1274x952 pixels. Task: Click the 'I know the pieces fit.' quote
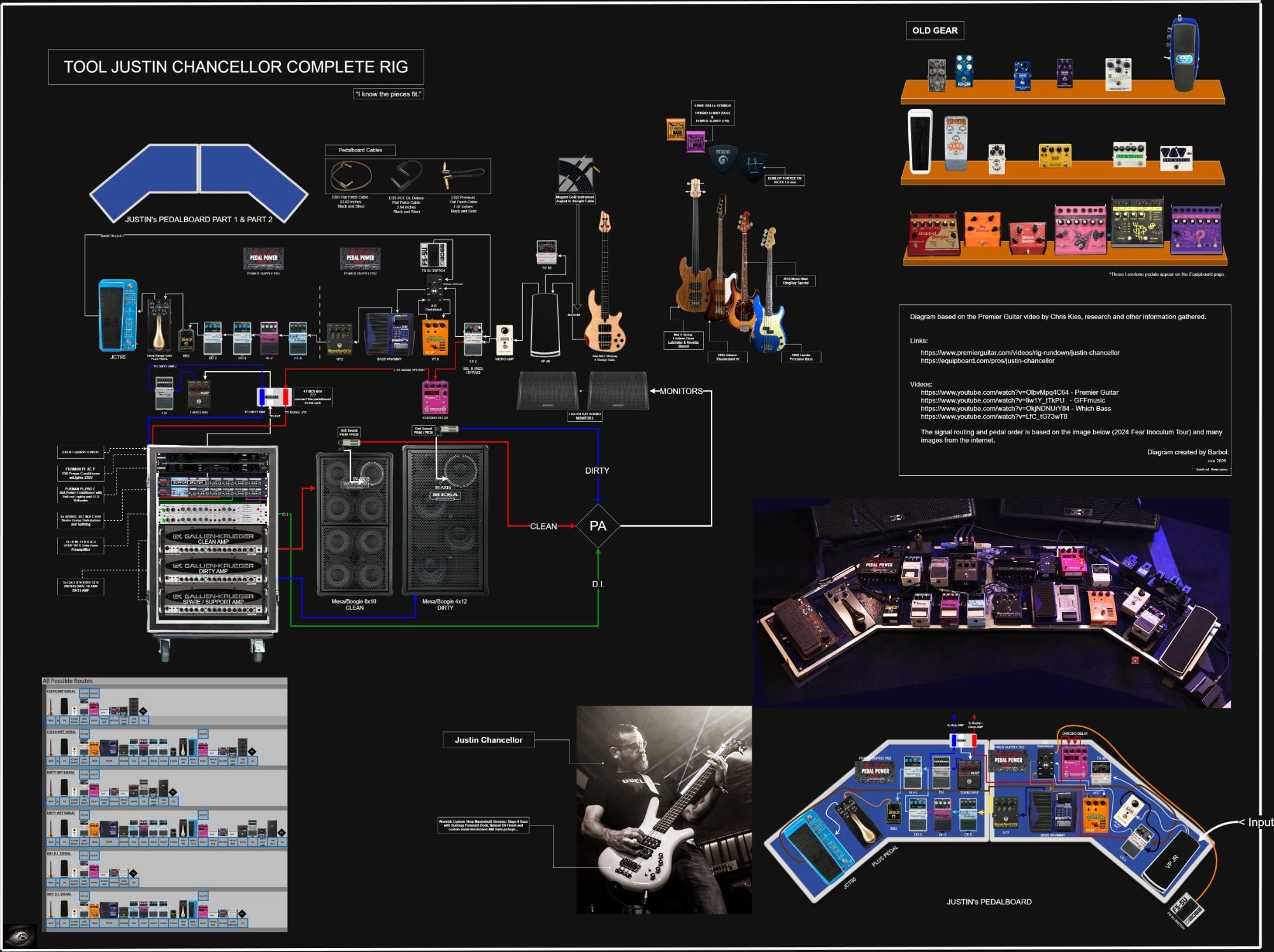(x=389, y=94)
